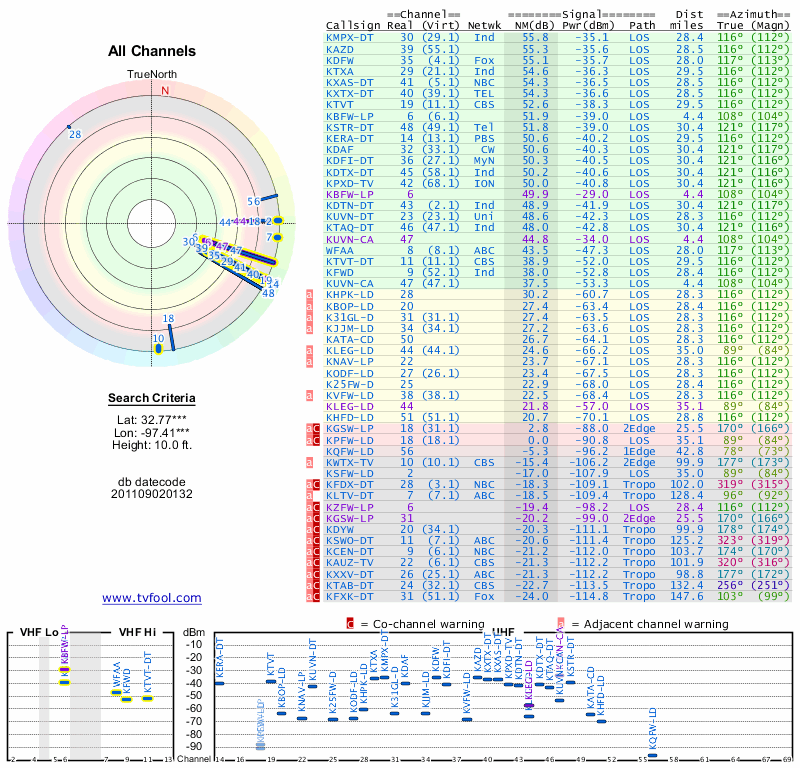Viewport: 800px width, 768px height.
Task: Select KQFW-LD callsign in the table
Action: click(350, 451)
